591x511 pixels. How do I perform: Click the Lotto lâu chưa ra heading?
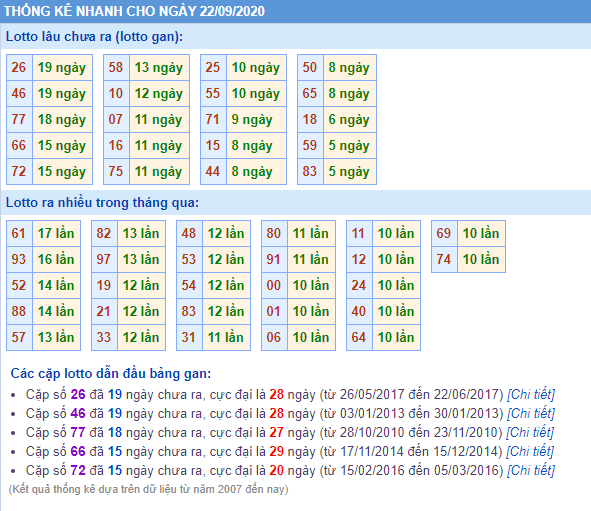[94, 37]
